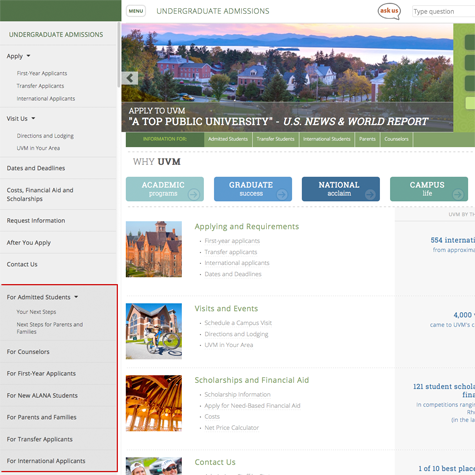The height and width of the screenshot is (475, 475).
Task: Open UVM in Your Area sidebar link
Action: [38, 148]
